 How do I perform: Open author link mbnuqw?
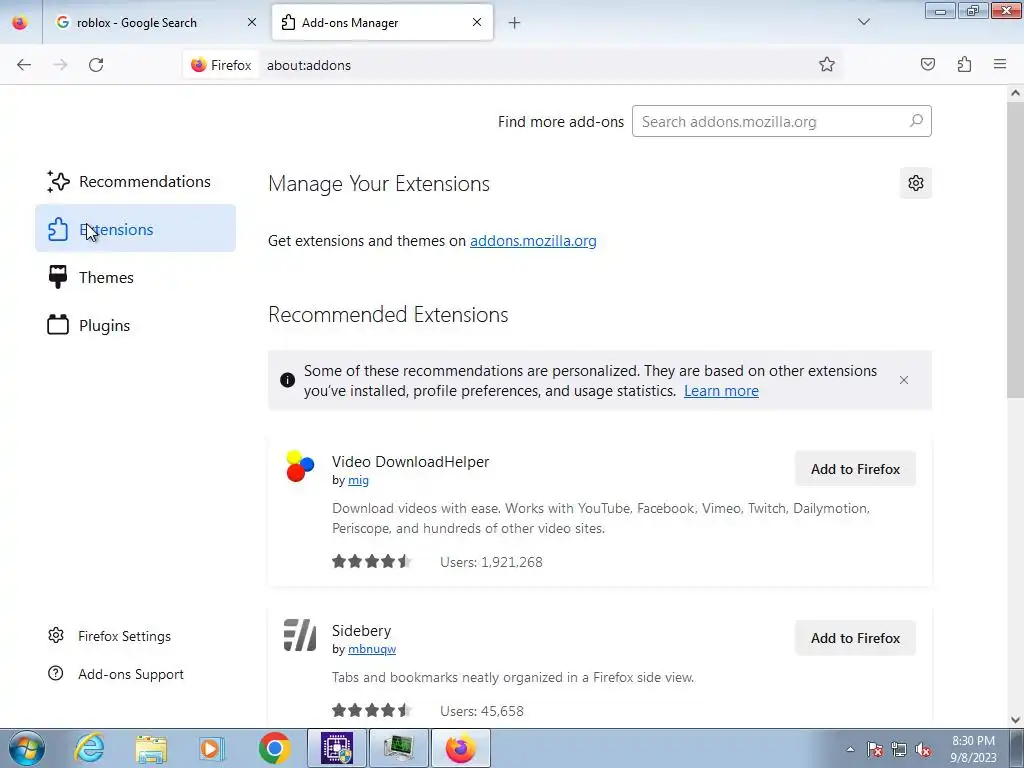372,649
